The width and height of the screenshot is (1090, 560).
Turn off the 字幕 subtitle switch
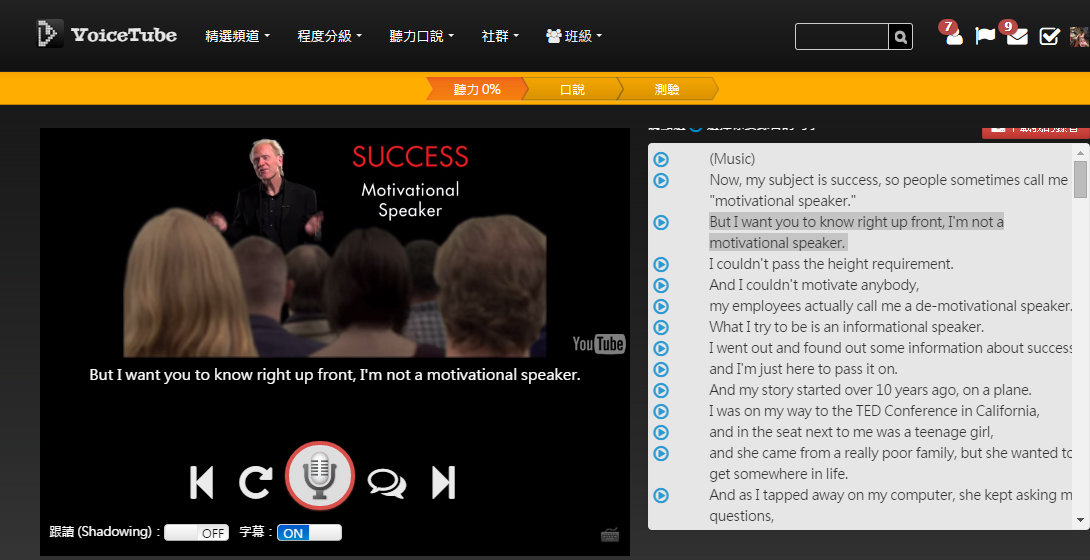309,533
